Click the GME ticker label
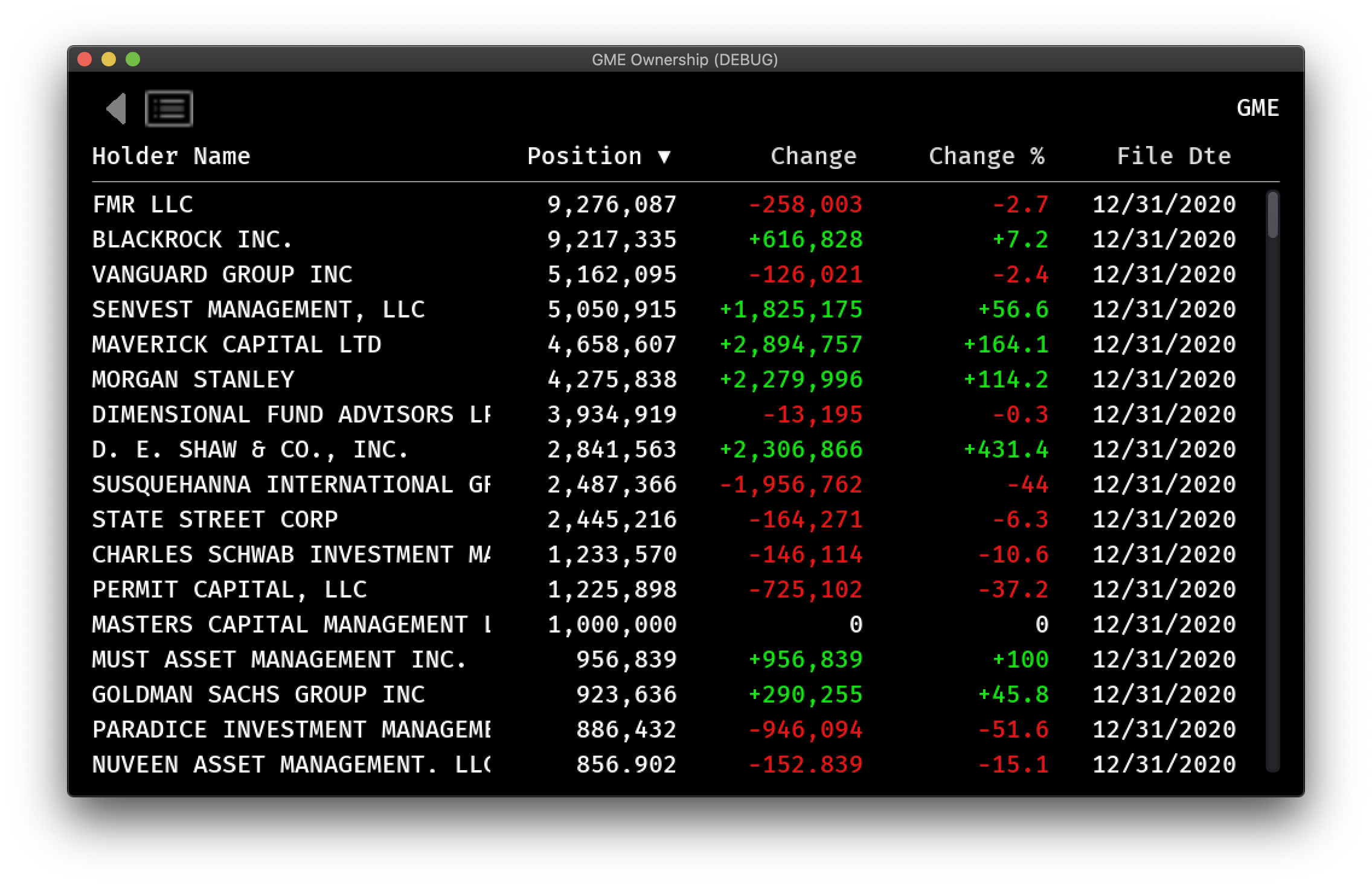Viewport: 1372px width, 886px height. tap(1257, 108)
